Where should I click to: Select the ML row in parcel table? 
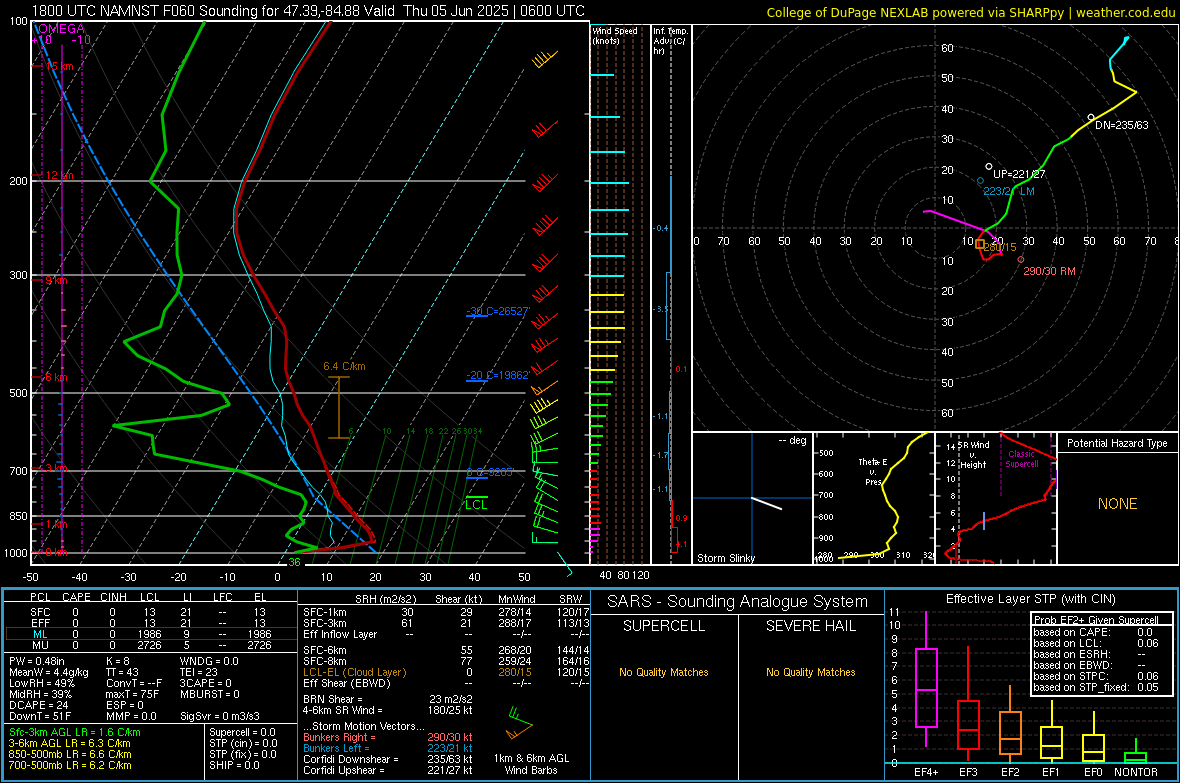click(151, 634)
